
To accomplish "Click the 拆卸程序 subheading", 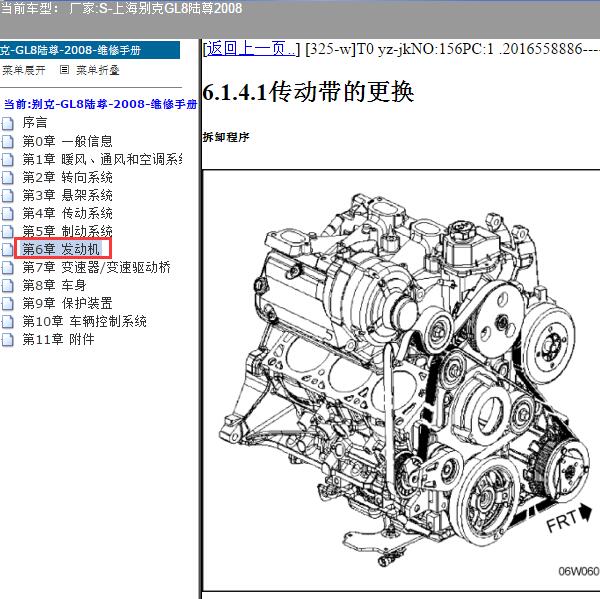I will [226, 137].
